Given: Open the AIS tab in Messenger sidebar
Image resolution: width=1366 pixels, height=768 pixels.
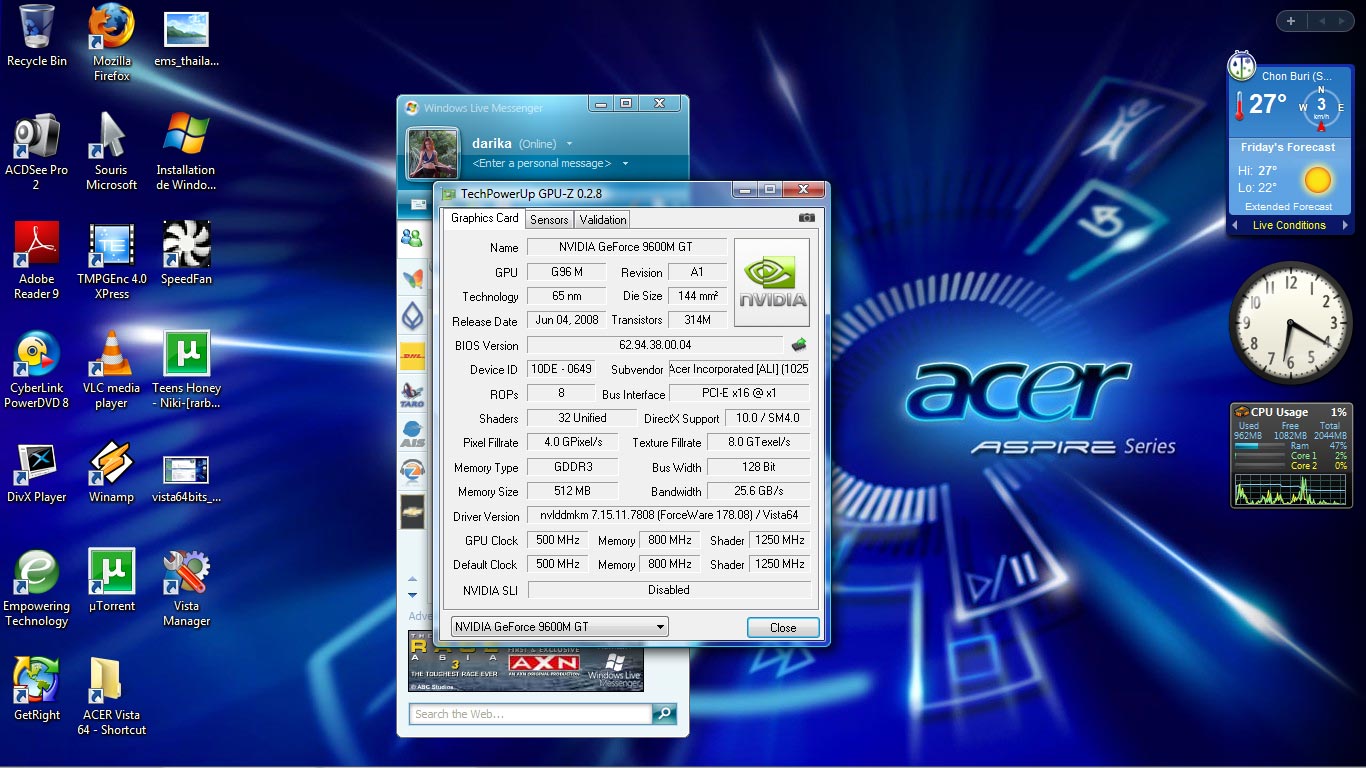Looking at the screenshot, I should [x=412, y=433].
